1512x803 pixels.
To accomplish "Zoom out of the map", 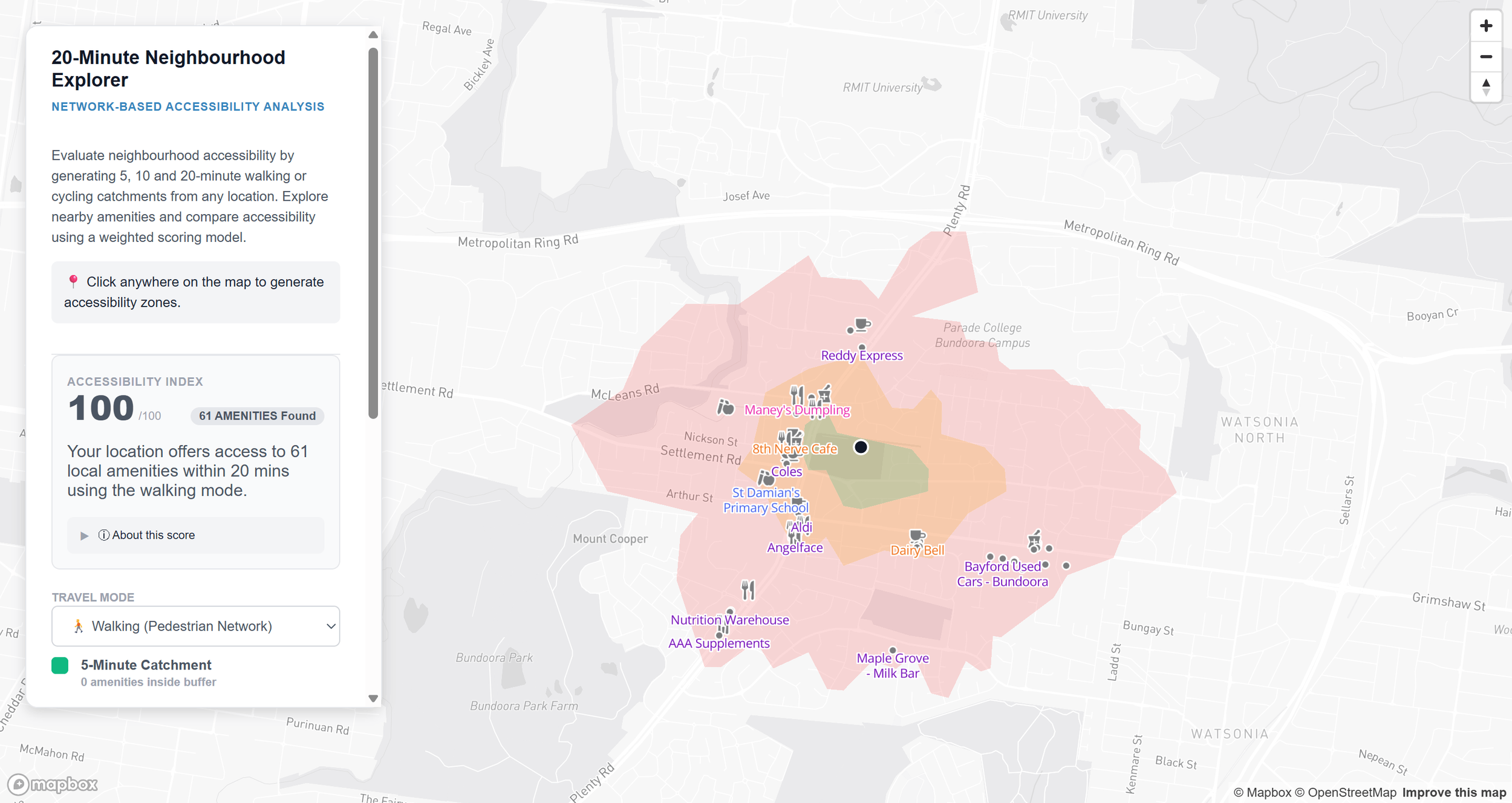I will [x=1486, y=57].
